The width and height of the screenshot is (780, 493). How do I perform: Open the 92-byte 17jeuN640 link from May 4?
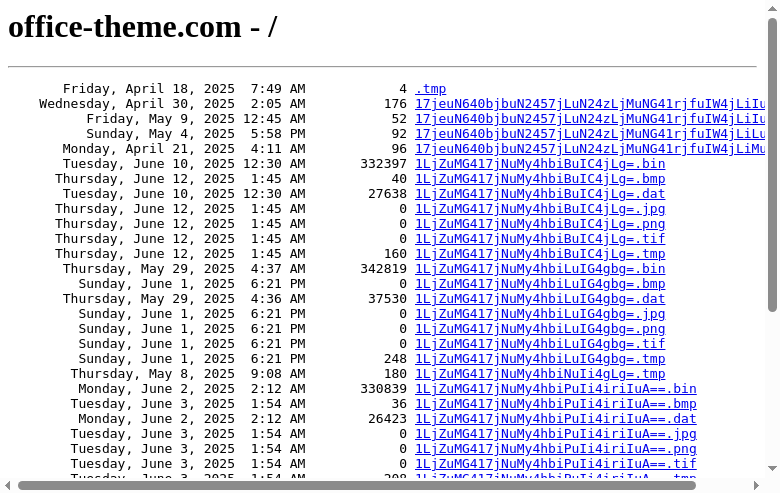click(590, 134)
